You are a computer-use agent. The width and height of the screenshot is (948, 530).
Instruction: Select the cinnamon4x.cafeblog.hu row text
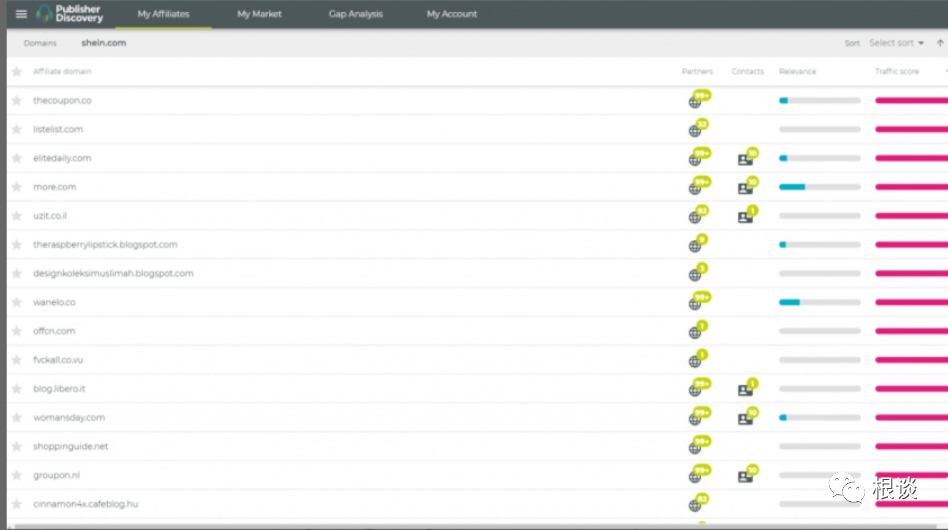pos(86,504)
